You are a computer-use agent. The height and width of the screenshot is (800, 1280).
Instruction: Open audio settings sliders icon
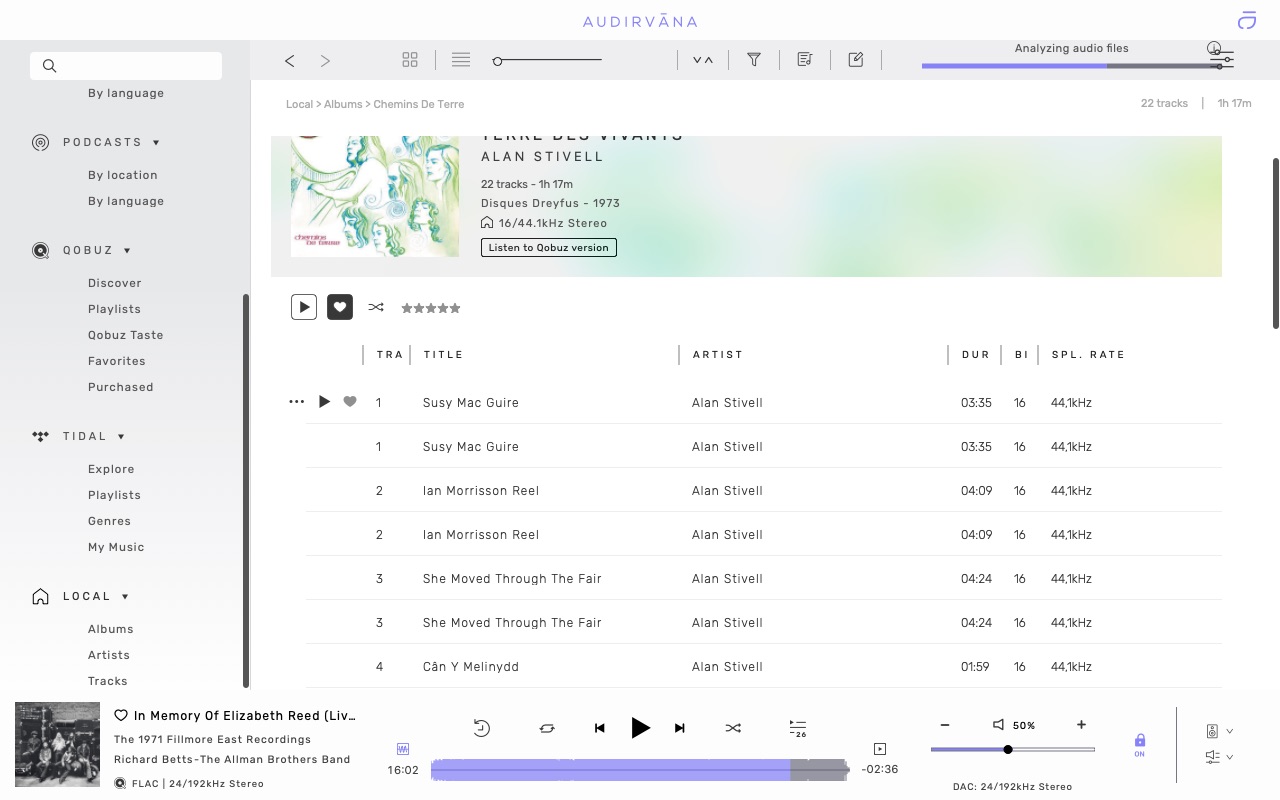[1221, 59]
